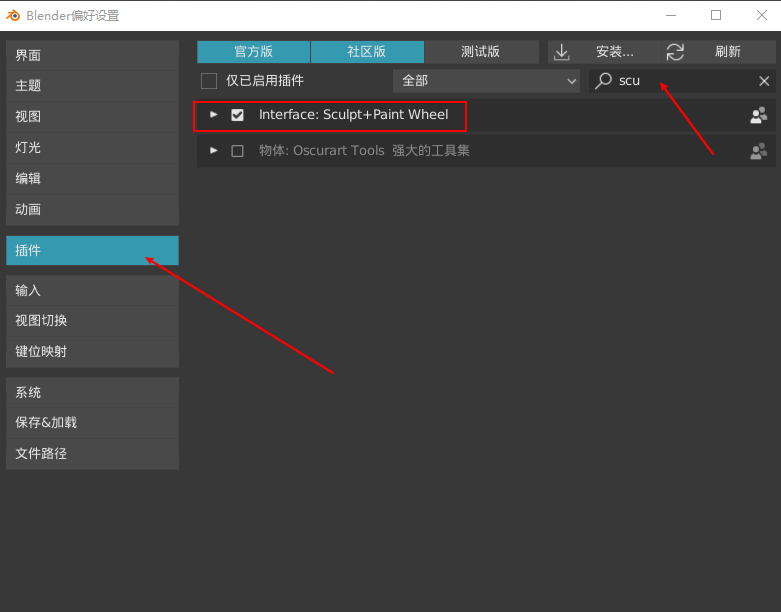Click the download icon beside 安装
The image size is (781, 612).
click(562, 52)
